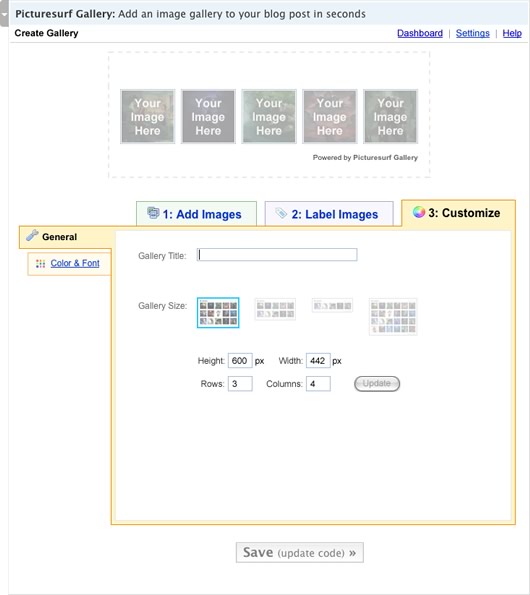
Task: Click Save (update code) button
Action: click(x=300, y=552)
